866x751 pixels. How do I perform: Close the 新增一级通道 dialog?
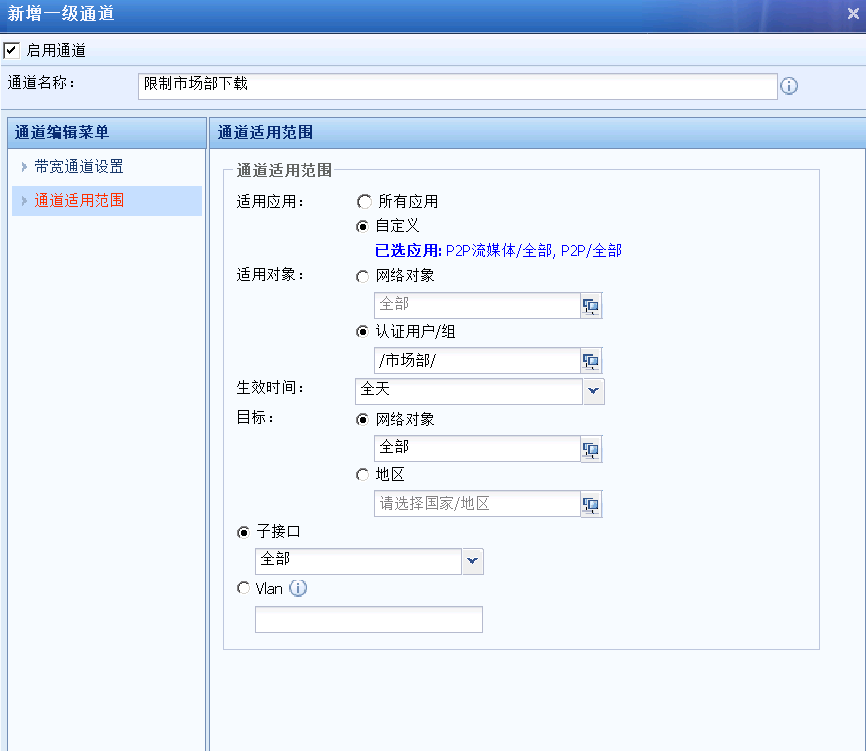point(853,14)
